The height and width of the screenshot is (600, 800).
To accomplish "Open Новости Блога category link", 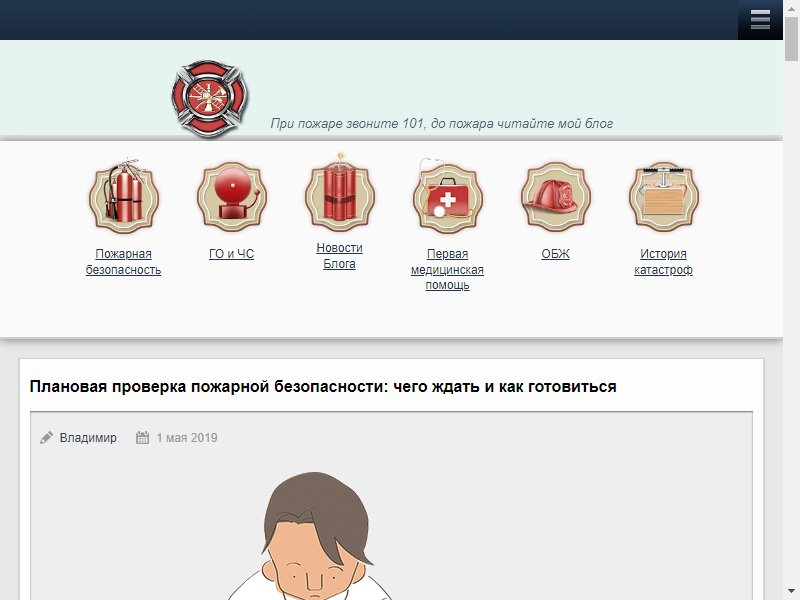I will (x=339, y=256).
